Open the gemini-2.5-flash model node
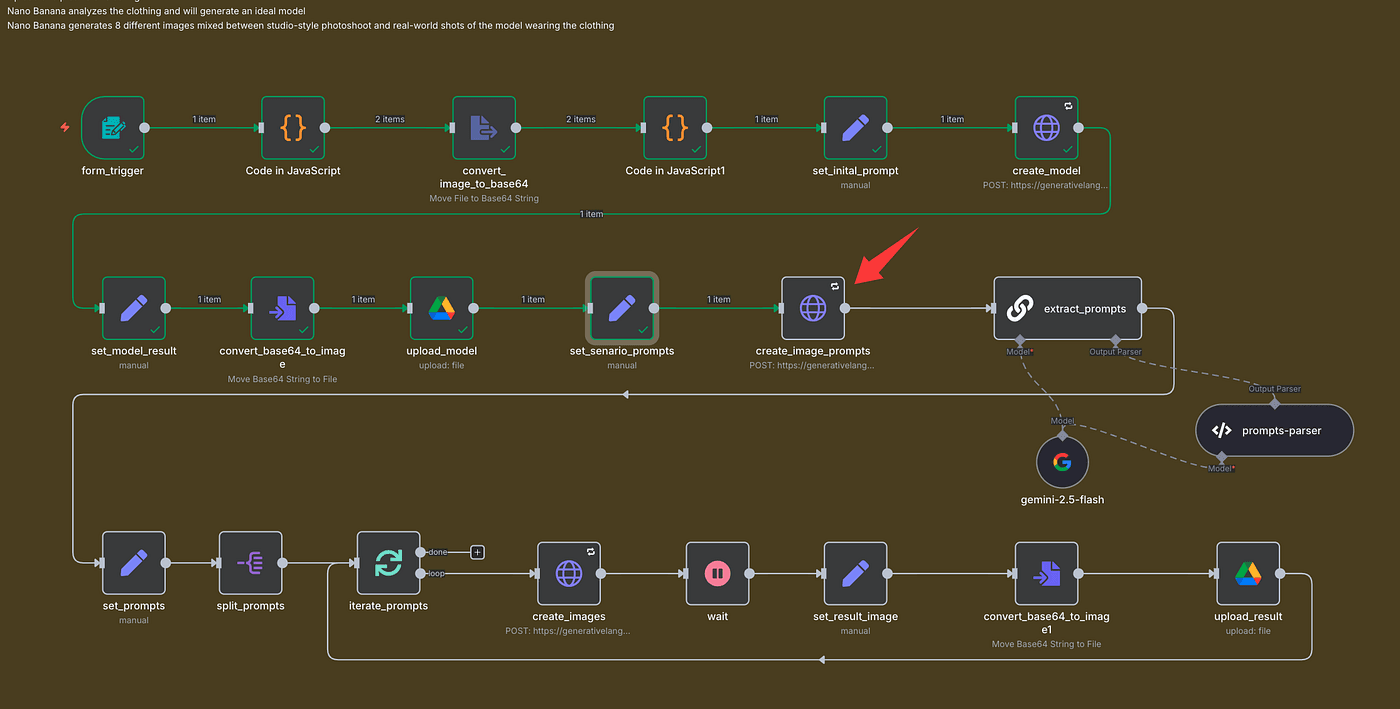Image resolution: width=1400 pixels, height=709 pixels. [x=1062, y=462]
